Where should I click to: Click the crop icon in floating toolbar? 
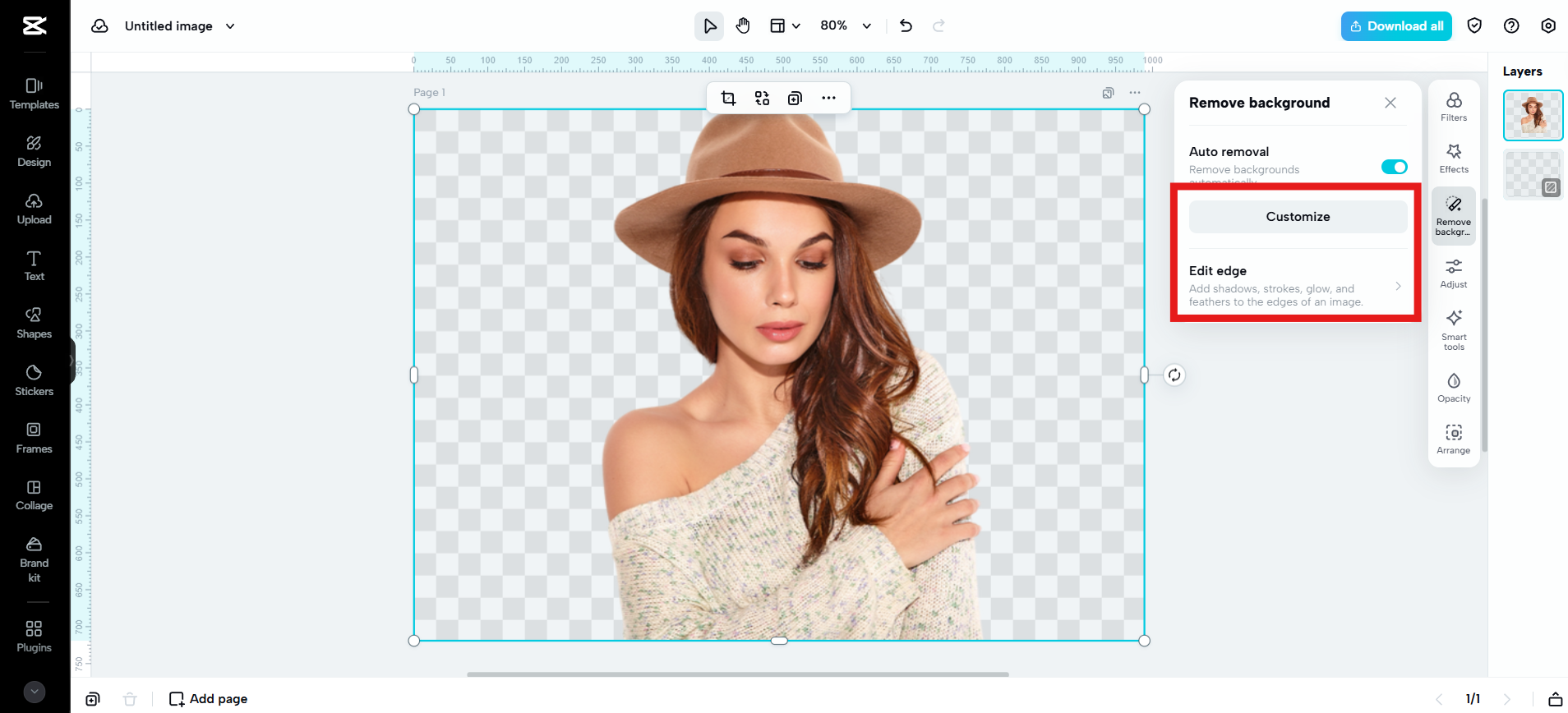[x=728, y=99]
